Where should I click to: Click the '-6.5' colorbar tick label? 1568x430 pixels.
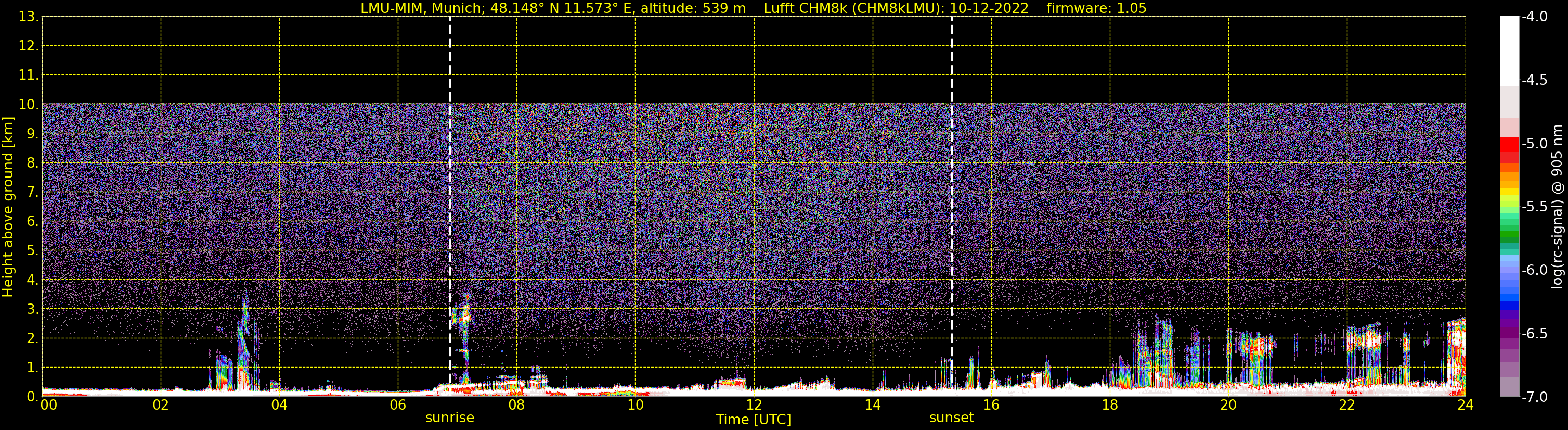click(x=1534, y=334)
